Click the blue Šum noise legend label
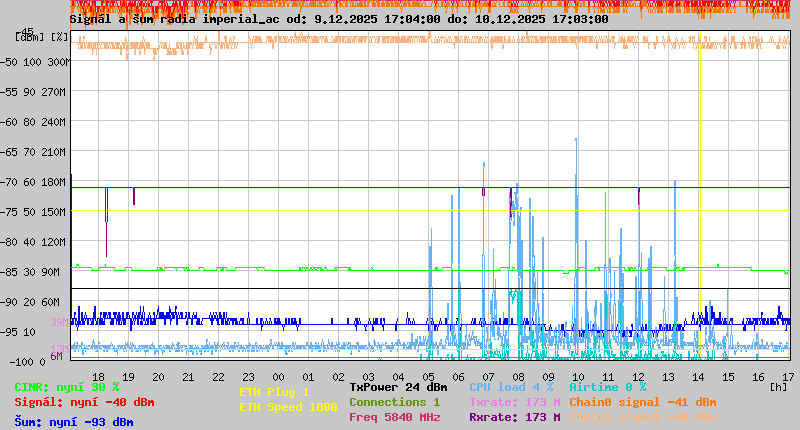Image resolution: width=800 pixels, height=430 pixels. pos(74,421)
